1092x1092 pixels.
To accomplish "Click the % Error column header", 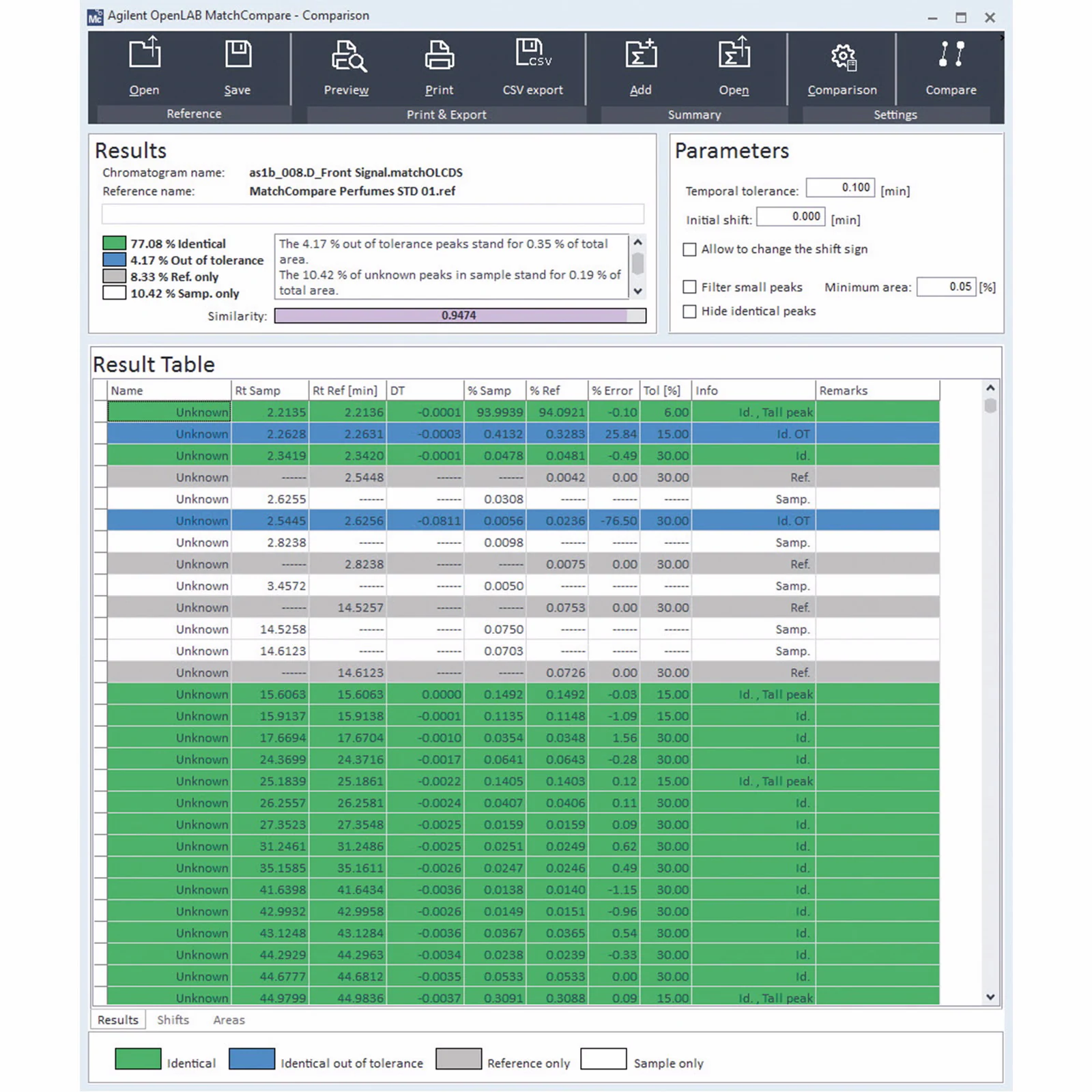I will pos(612,390).
